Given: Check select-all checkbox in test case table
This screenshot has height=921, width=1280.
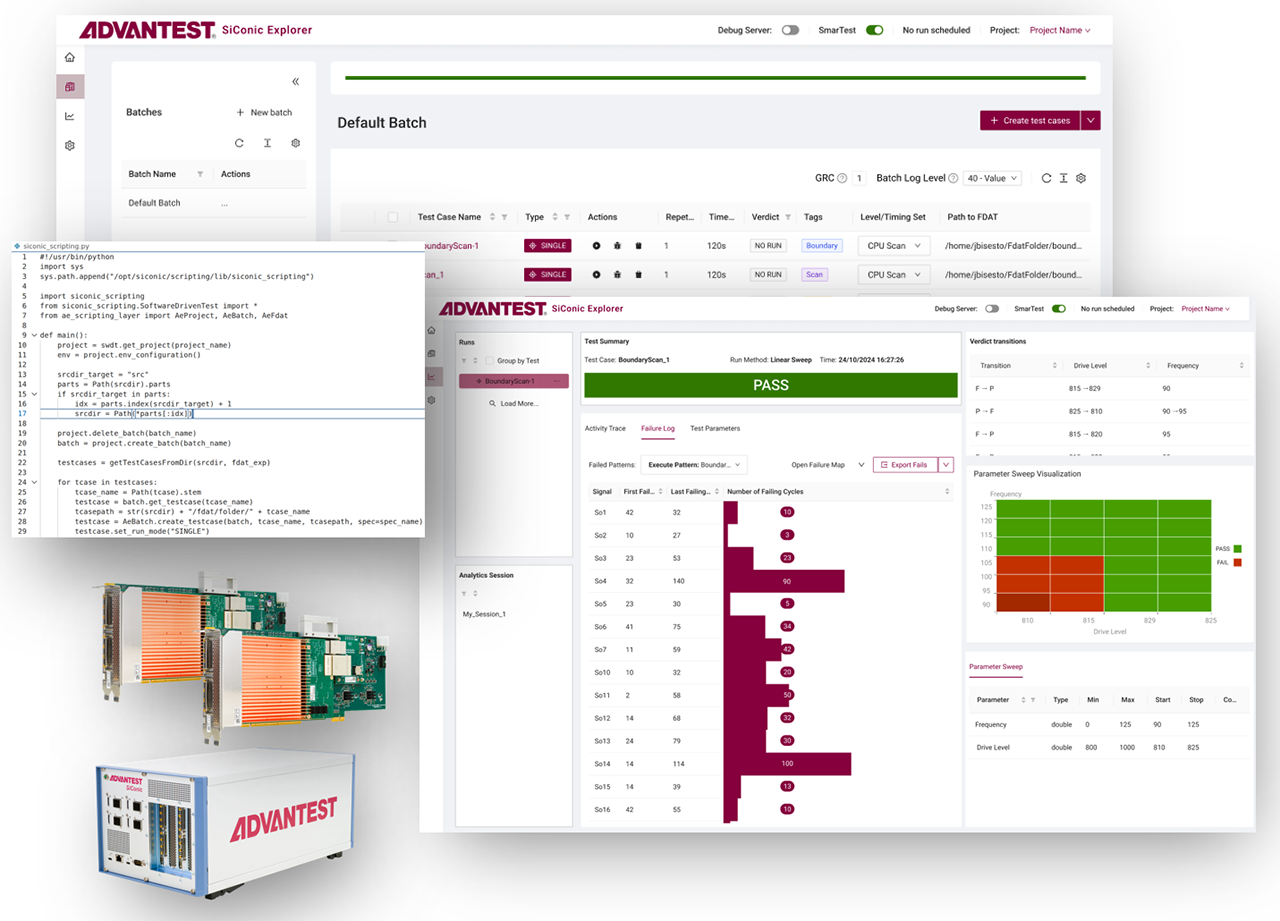Looking at the screenshot, I should [393, 217].
